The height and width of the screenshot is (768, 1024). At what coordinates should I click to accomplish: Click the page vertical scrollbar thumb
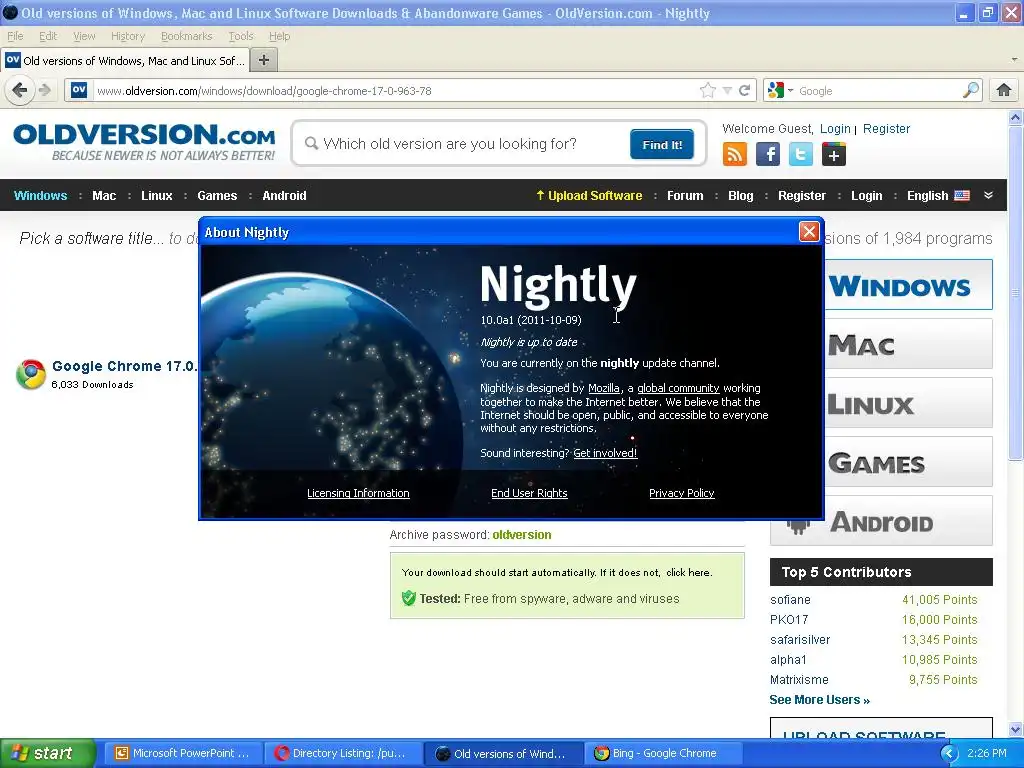pyautogui.click(x=1015, y=292)
